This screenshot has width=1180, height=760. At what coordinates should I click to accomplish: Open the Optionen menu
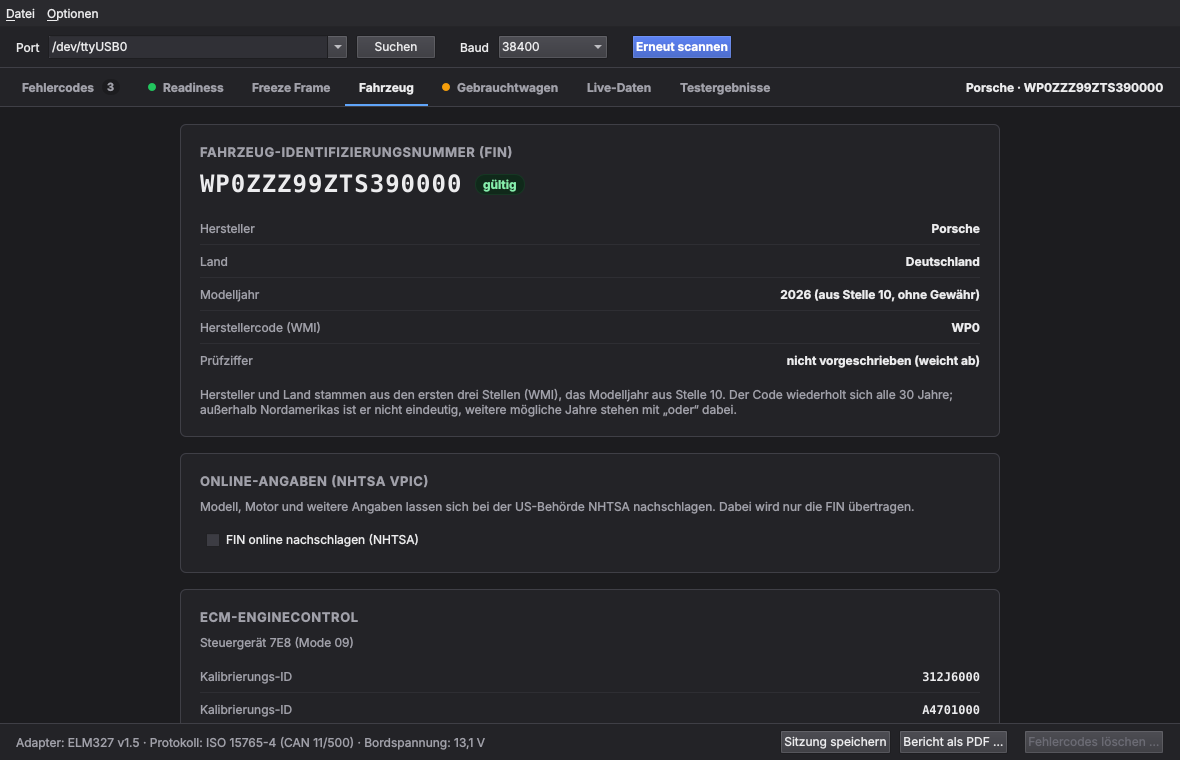coord(72,14)
